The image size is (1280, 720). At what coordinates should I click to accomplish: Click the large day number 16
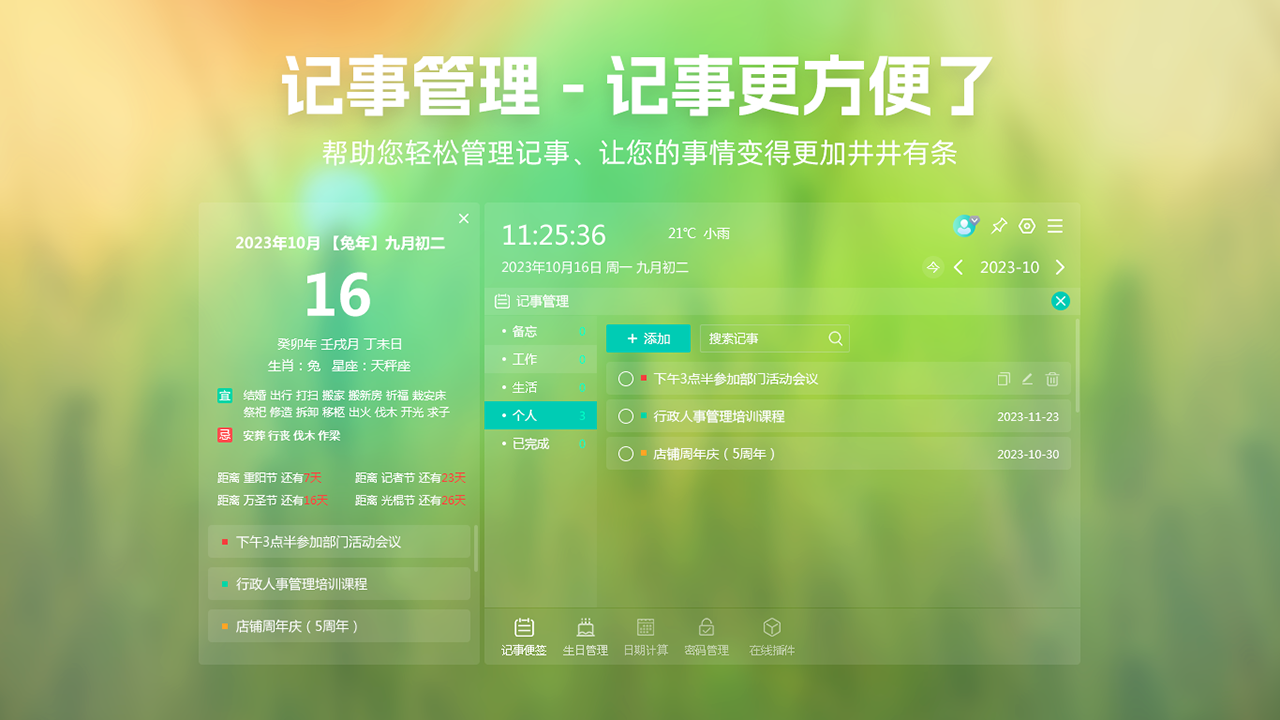(x=338, y=295)
